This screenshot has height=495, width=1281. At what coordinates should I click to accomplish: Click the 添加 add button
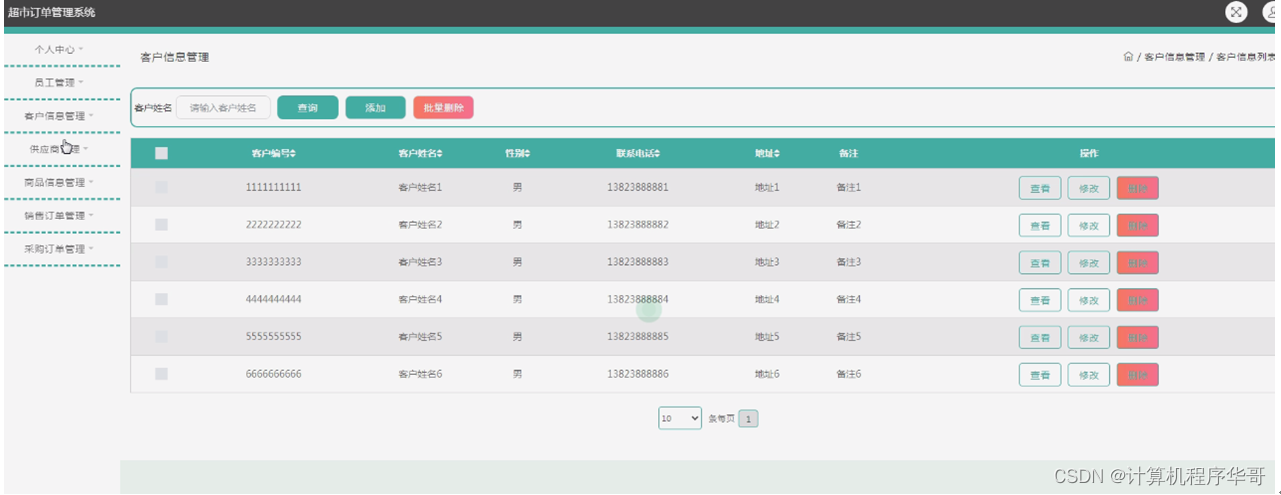click(375, 108)
